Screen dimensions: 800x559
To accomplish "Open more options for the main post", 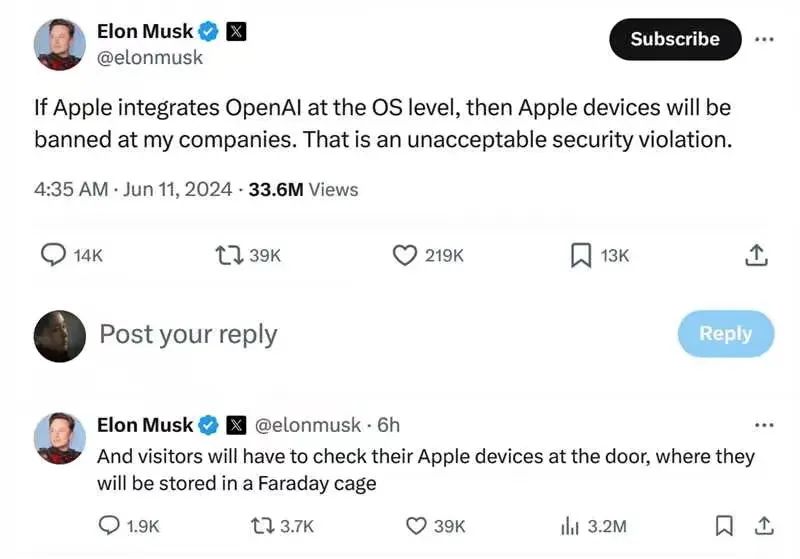I will [764, 39].
